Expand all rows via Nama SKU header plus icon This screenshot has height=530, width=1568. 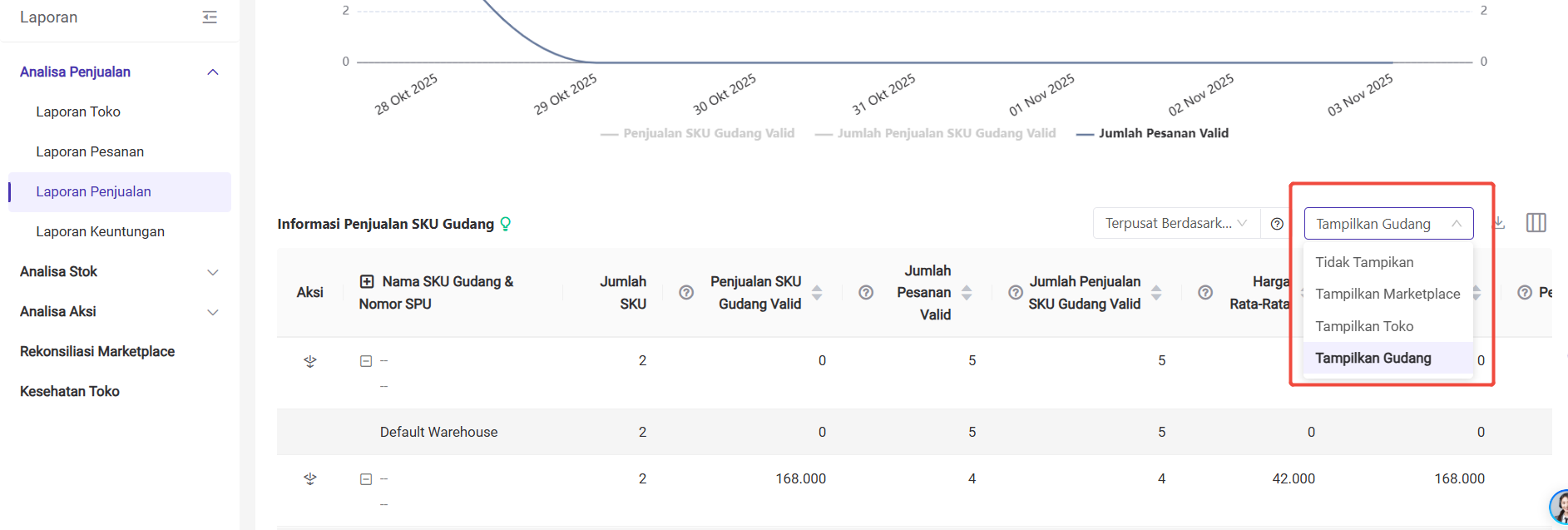pyautogui.click(x=367, y=282)
